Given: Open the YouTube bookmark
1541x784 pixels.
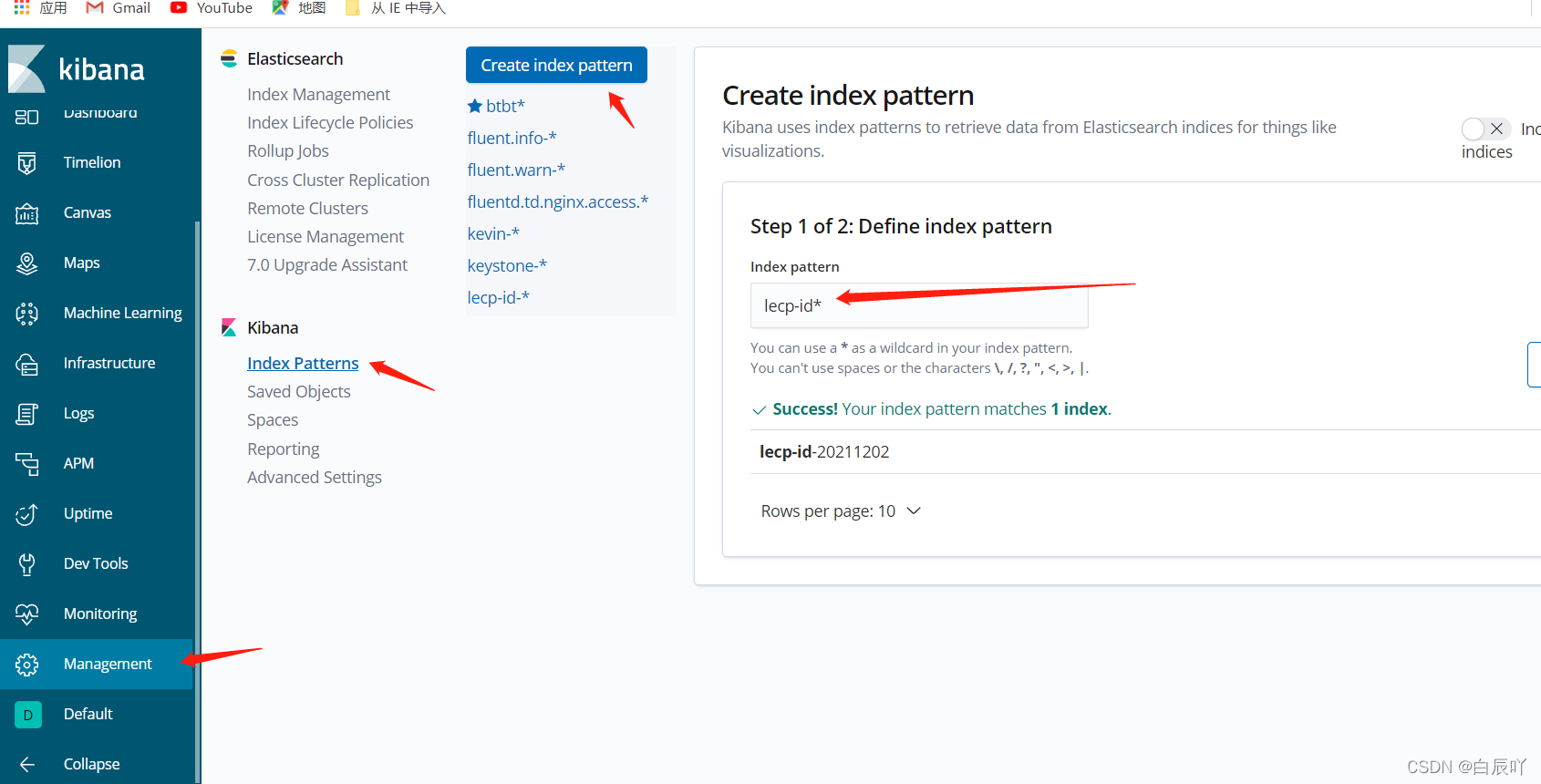Looking at the screenshot, I should click(x=212, y=8).
